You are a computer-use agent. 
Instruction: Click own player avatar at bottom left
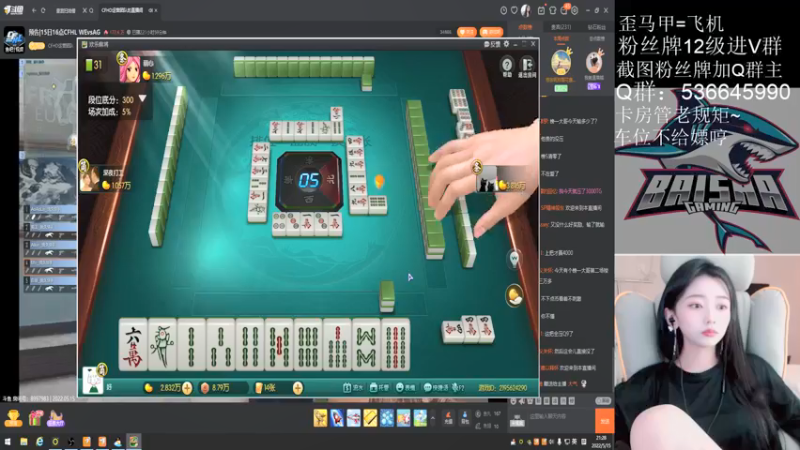pyautogui.click(x=93, y=381)
